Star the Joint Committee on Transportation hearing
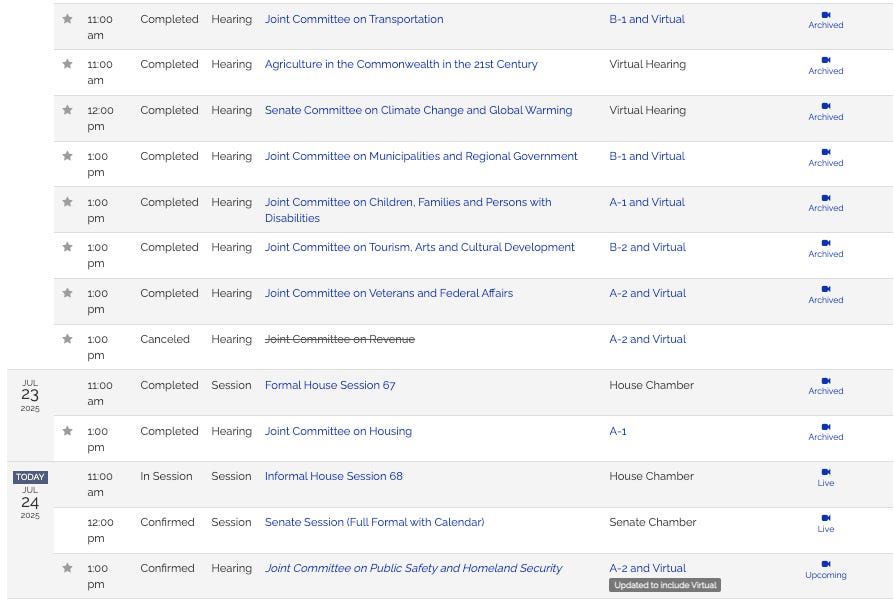This screenshot has width=894, height=600. tap(67, 19)
